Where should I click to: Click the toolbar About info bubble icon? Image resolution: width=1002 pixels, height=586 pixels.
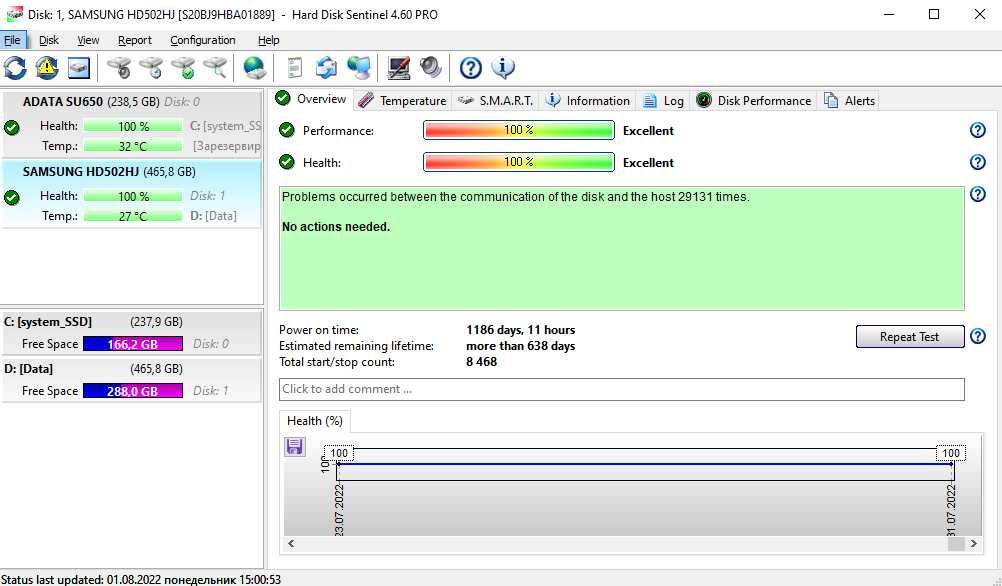[x=503, y=68]
